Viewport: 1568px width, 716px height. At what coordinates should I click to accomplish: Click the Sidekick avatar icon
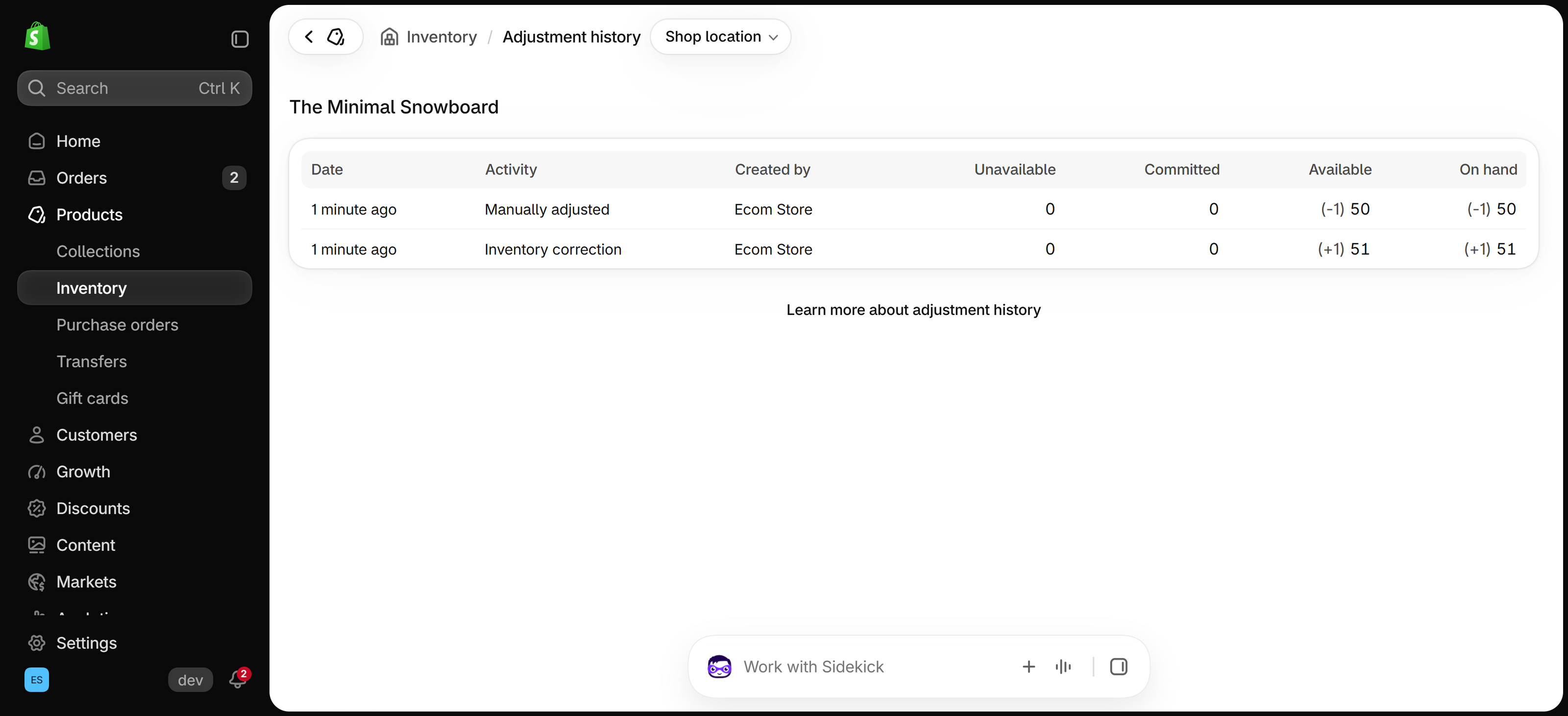click(719, 667)
